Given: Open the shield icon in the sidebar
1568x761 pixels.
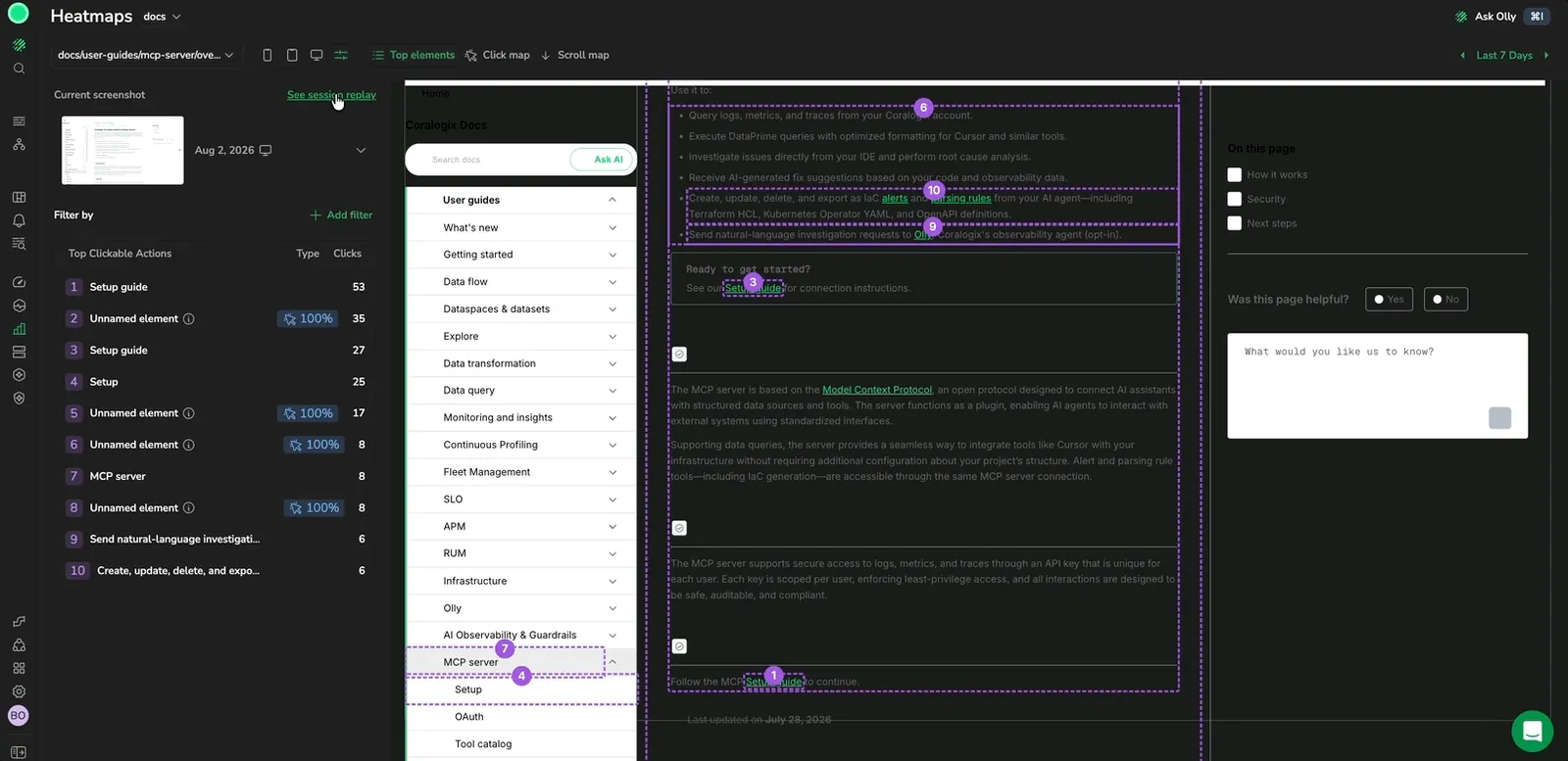Looking at the screenshot, I should pos(19,399).
